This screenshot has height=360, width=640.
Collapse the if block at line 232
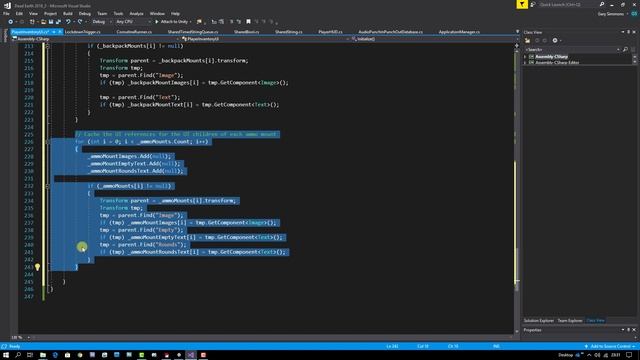[47, 186]
